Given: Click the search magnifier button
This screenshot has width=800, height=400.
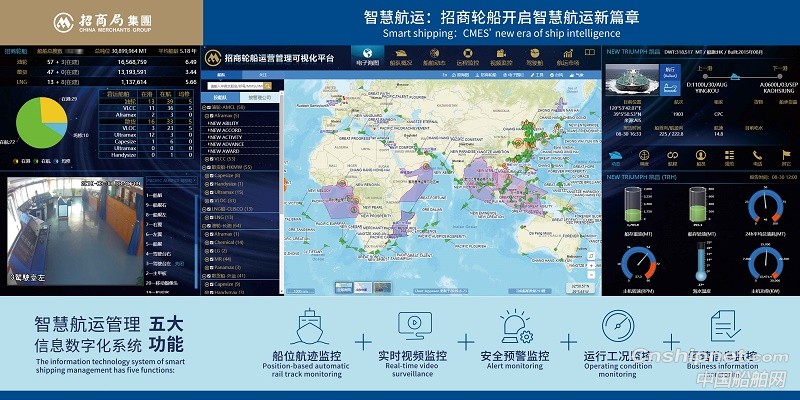Looking at the screenshot, I should coord(267,86).
